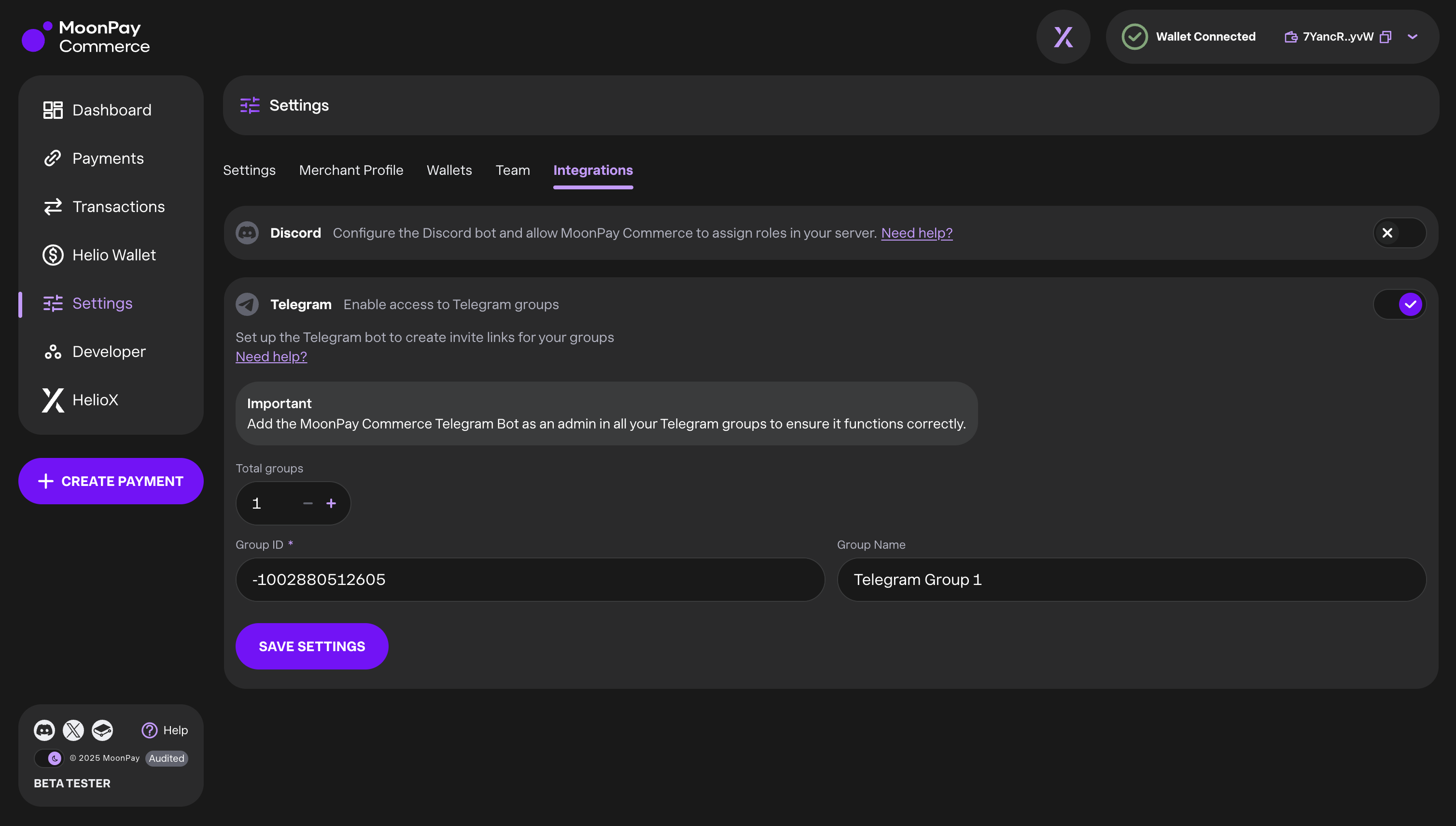Toggle the dark mode switch in footer
The image size is (1456, 826).
(49, 758)
